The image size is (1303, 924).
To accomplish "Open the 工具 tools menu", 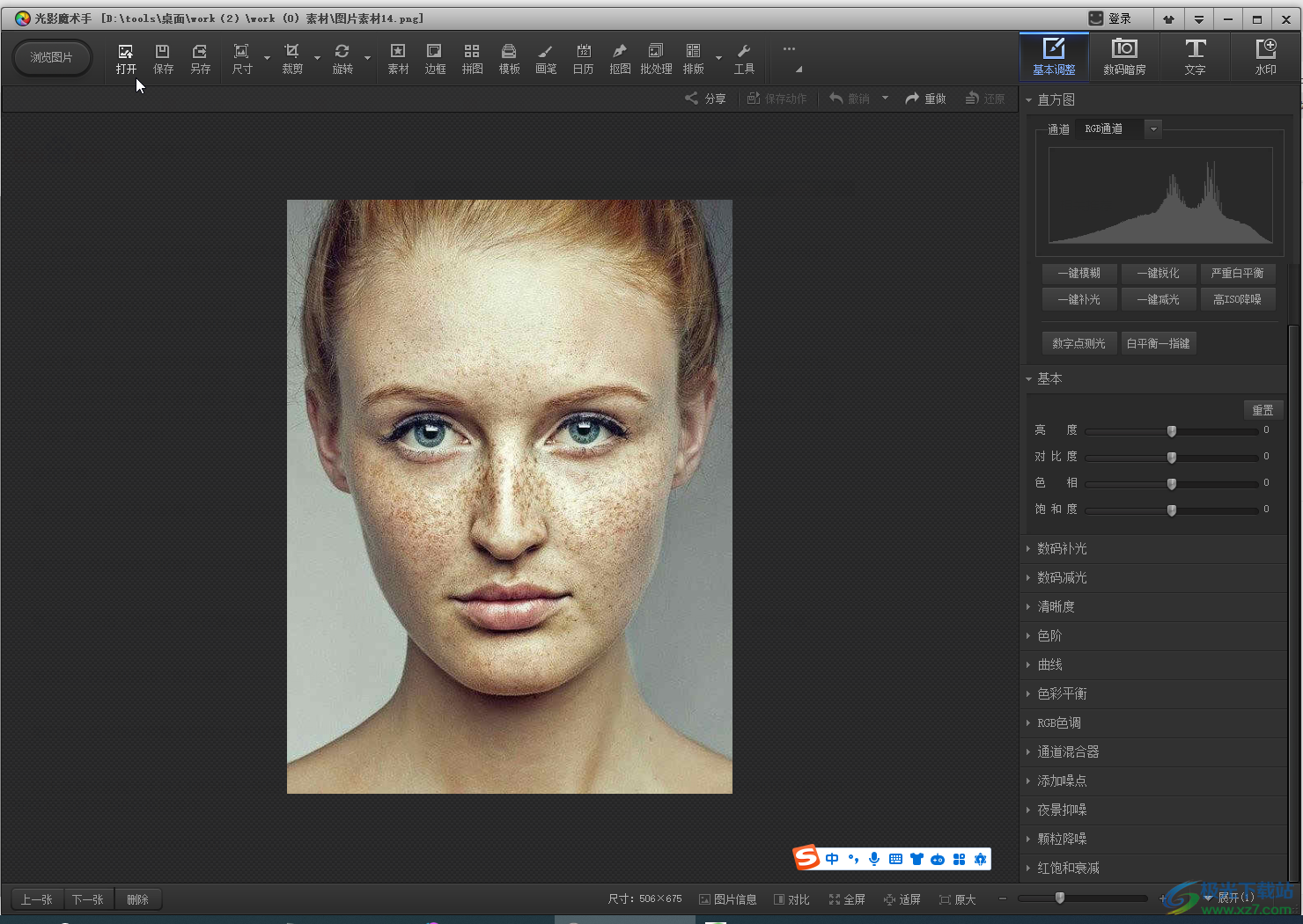I will click(744, 59).
